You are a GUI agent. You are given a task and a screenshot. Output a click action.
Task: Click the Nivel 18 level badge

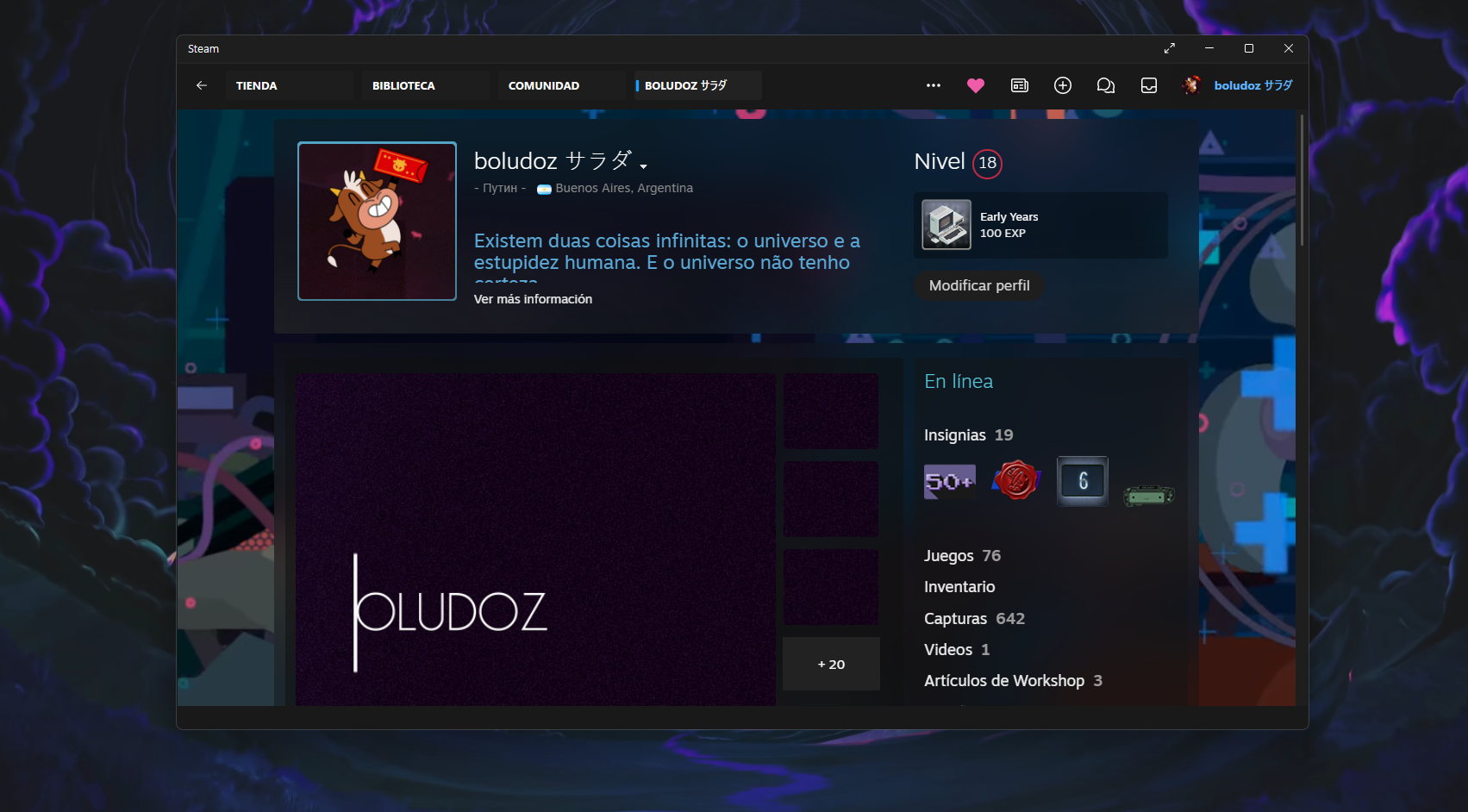[x=988, y=163]
